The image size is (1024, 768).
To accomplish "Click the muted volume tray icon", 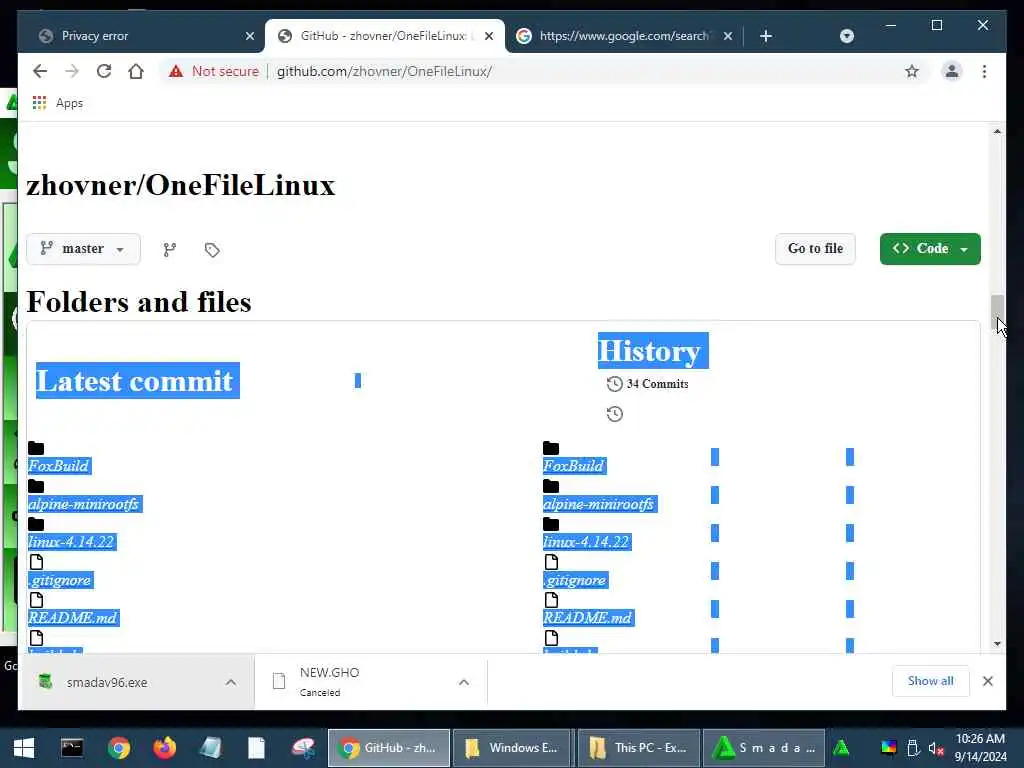I will tap(936, 748).
